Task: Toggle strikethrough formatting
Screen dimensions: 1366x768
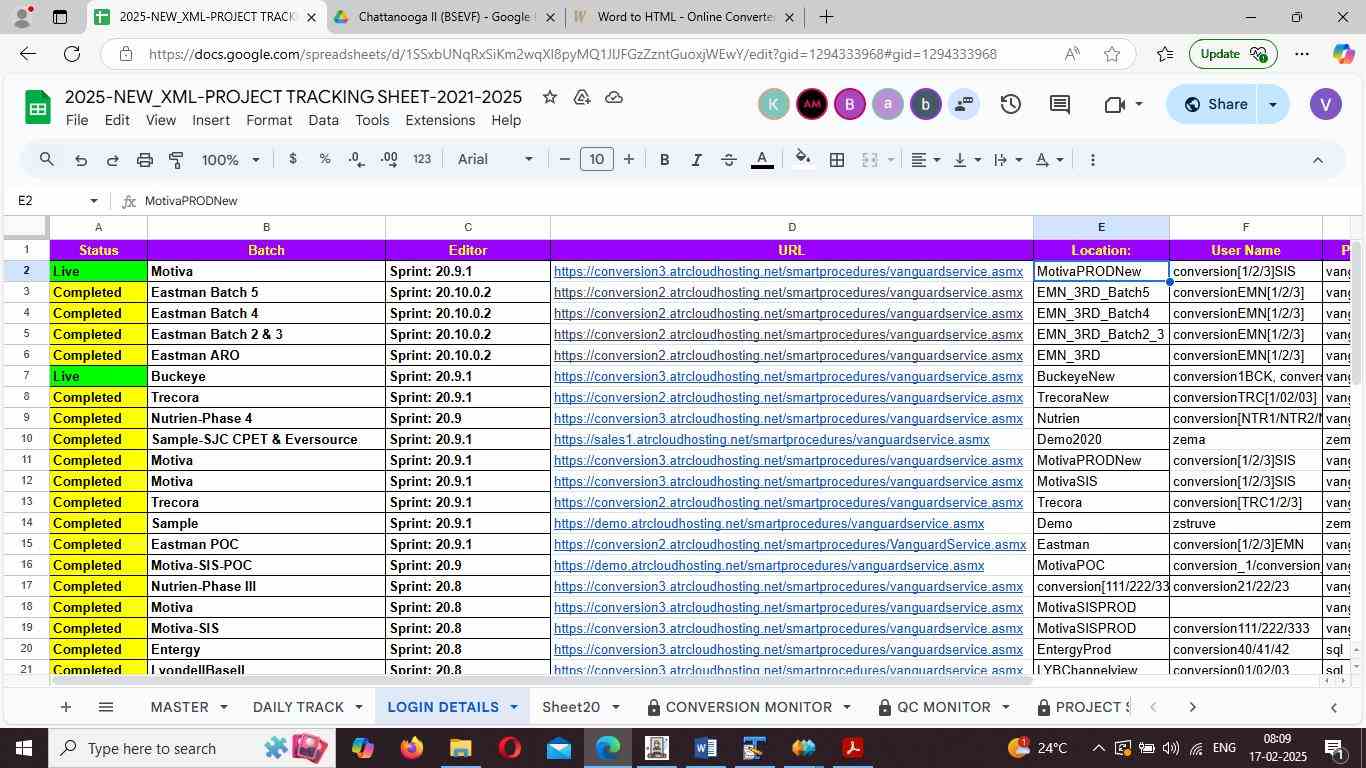Action: [x=729, y=160]
